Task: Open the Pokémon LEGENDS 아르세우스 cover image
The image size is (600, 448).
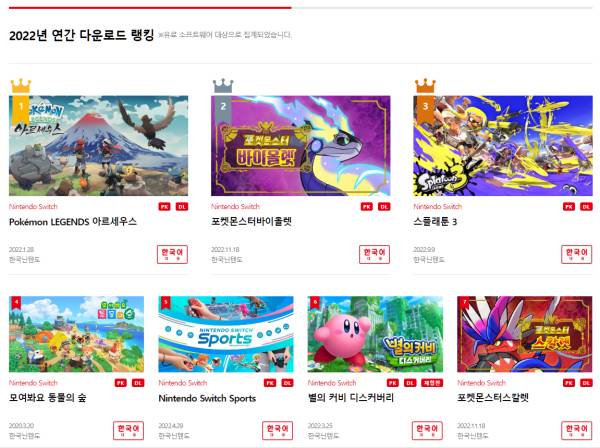Action: coord(98,146)
